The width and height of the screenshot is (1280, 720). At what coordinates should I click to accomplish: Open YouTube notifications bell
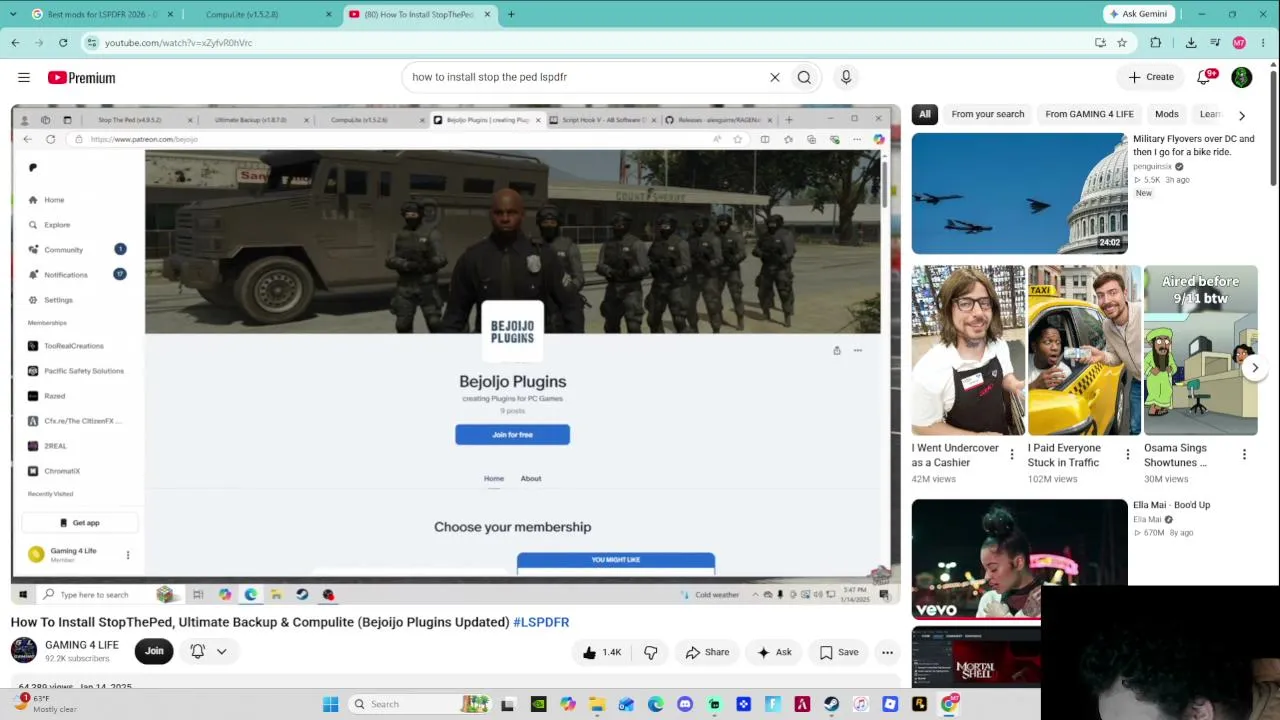[1204, 77]
